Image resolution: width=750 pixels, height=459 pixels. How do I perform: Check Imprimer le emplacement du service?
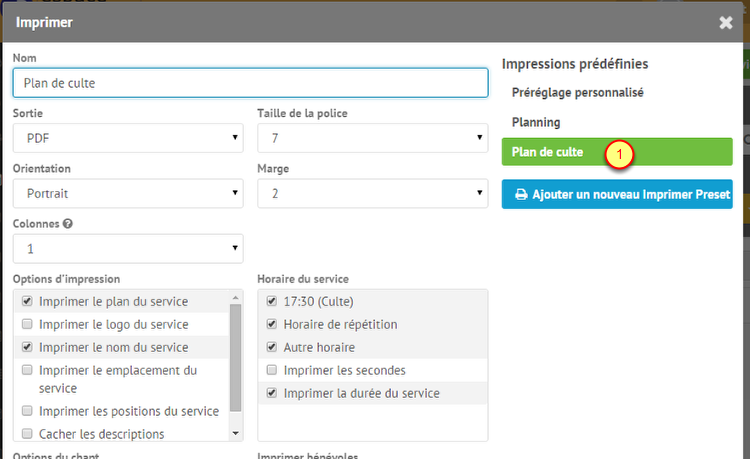28,370
